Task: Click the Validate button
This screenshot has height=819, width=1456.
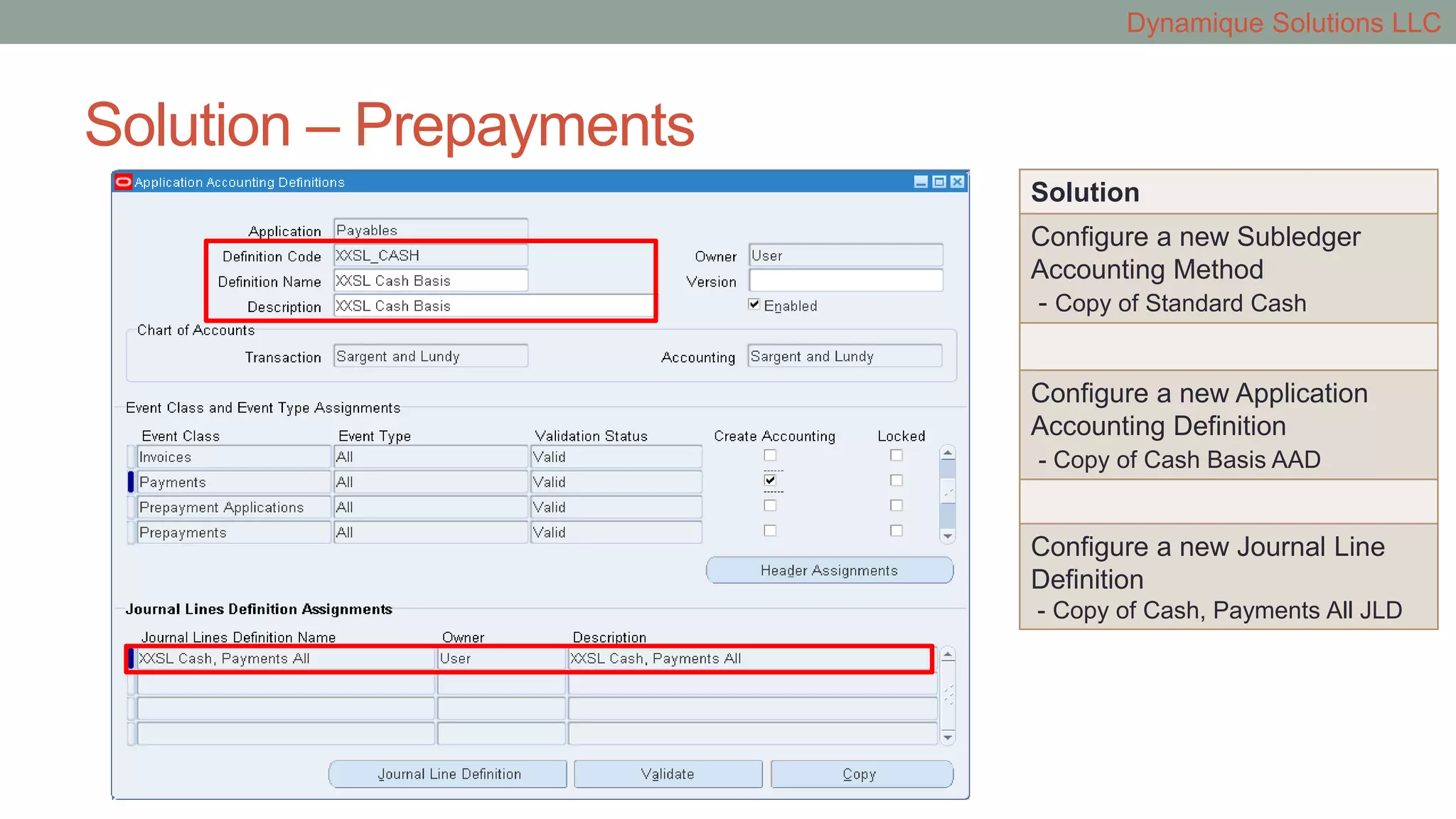Action: point(668,773)
